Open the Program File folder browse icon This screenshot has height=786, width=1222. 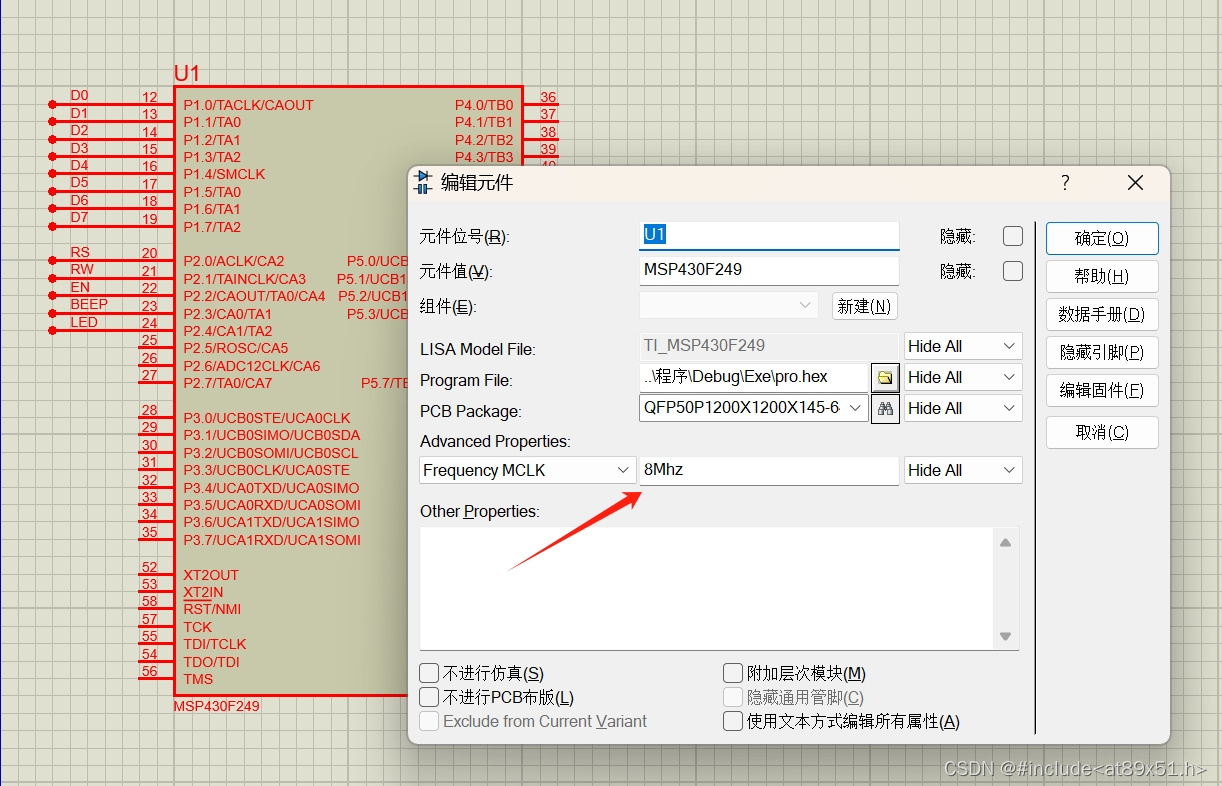(x=884, y=377)
